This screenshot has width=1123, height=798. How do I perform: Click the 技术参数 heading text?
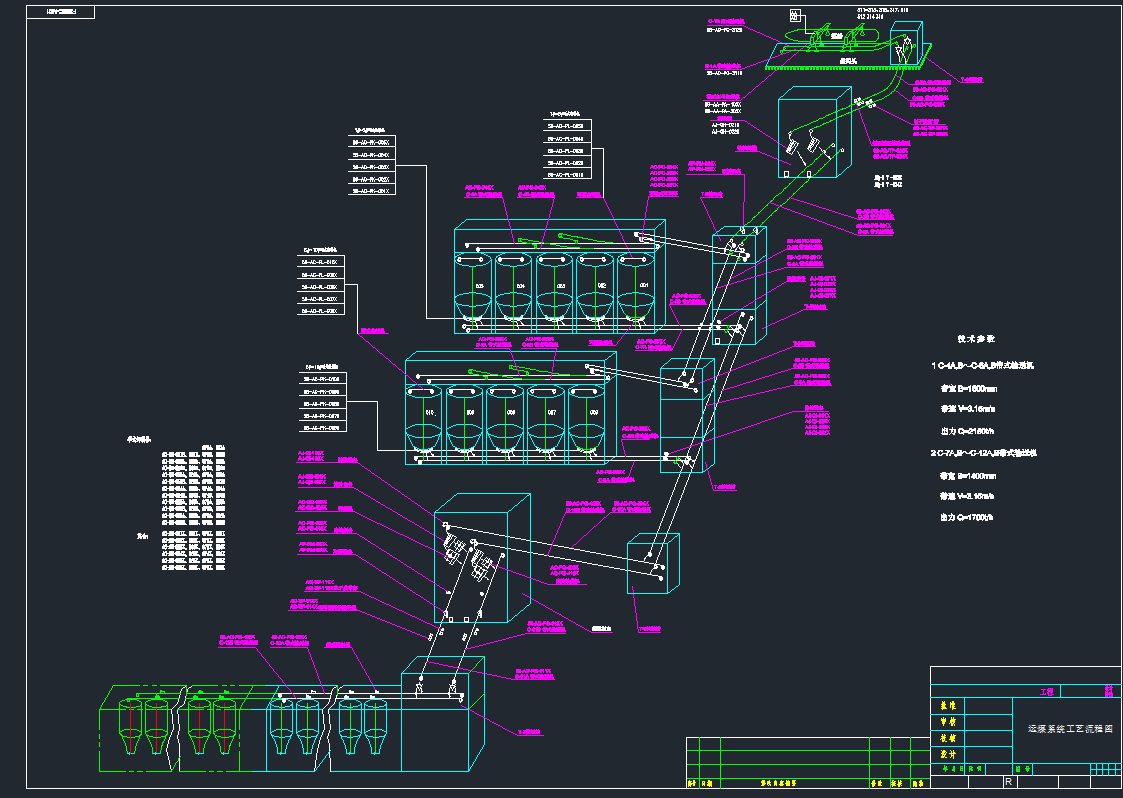[x=977, y=339]
